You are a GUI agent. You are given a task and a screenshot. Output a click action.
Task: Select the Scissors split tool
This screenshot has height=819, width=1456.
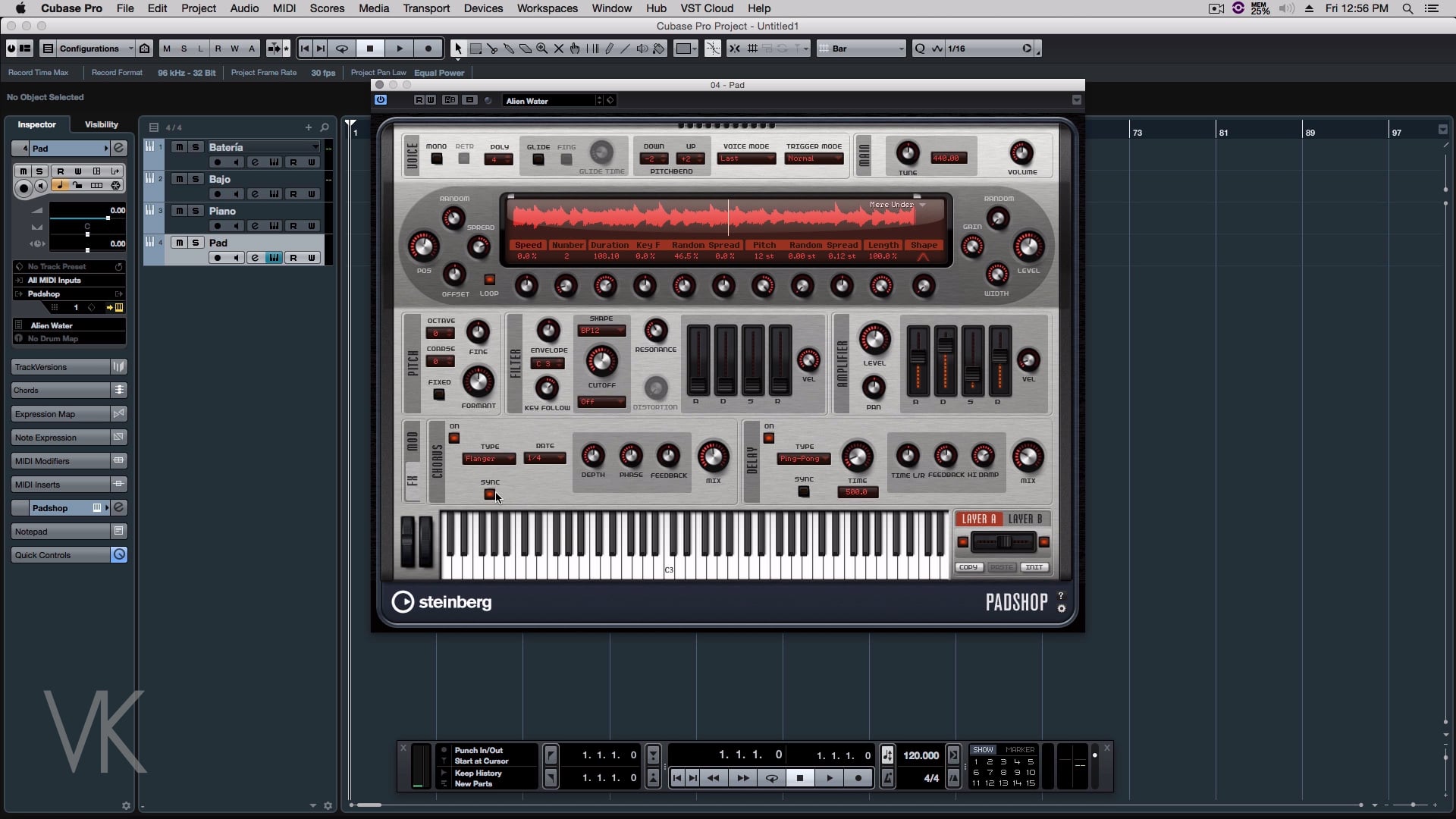[x=492, y=49]
